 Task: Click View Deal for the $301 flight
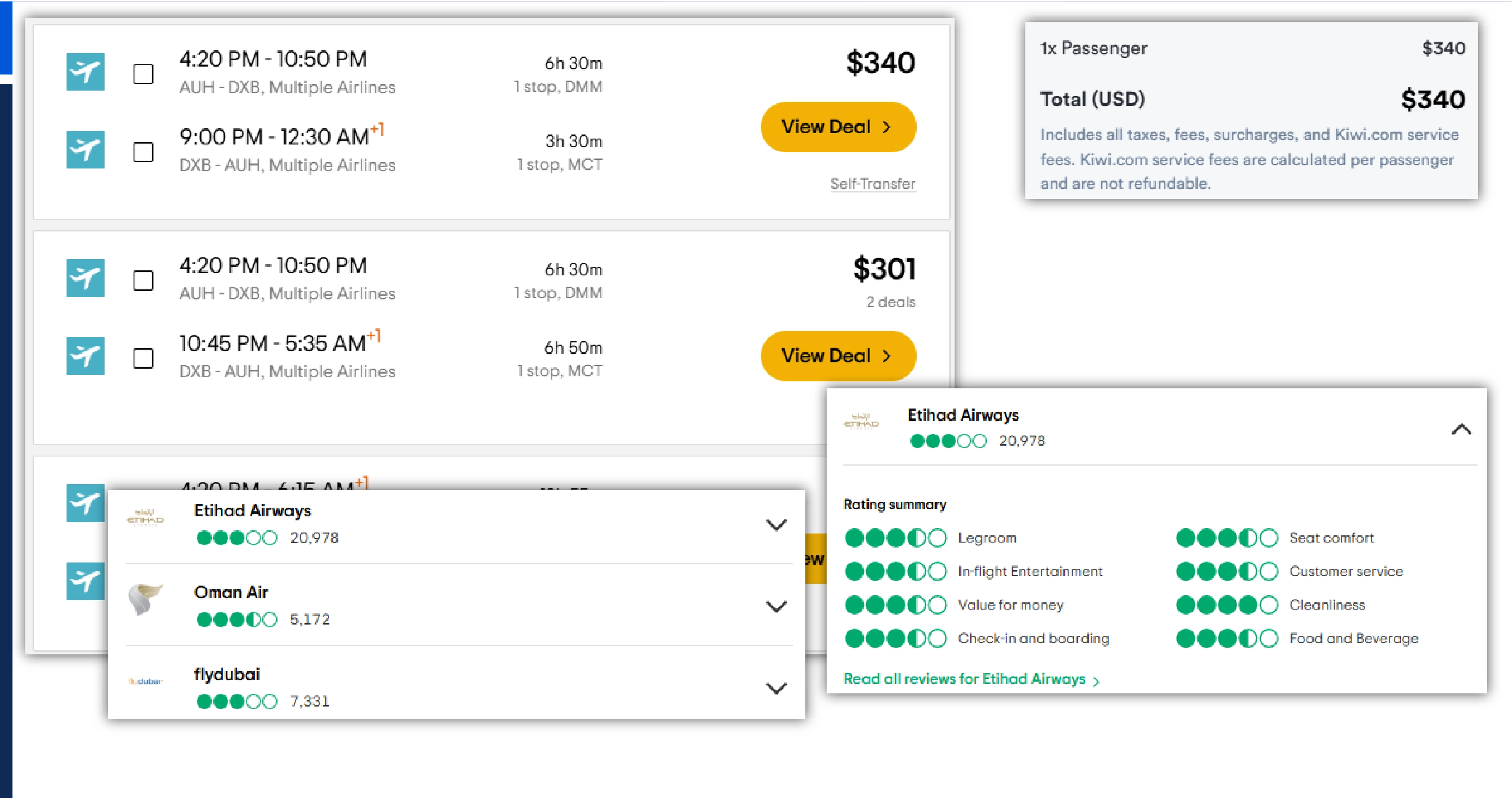coord(837,356)
